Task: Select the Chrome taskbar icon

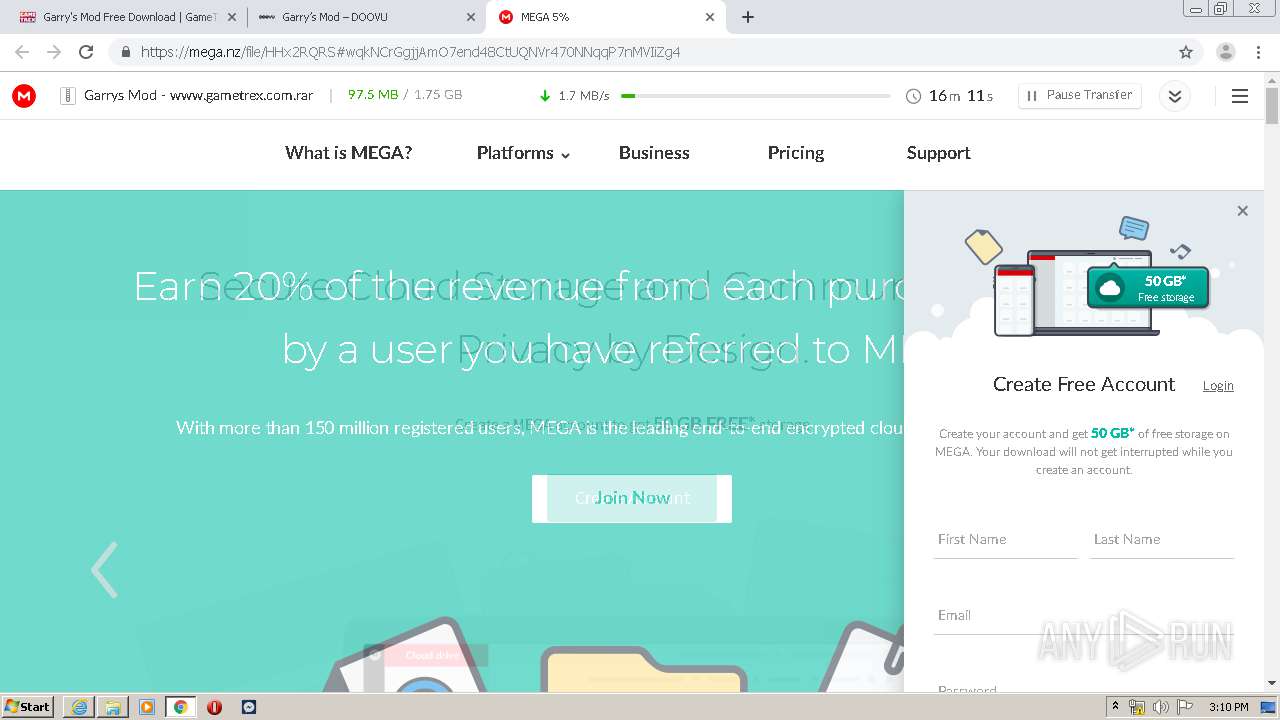Action: pos(180,706)
